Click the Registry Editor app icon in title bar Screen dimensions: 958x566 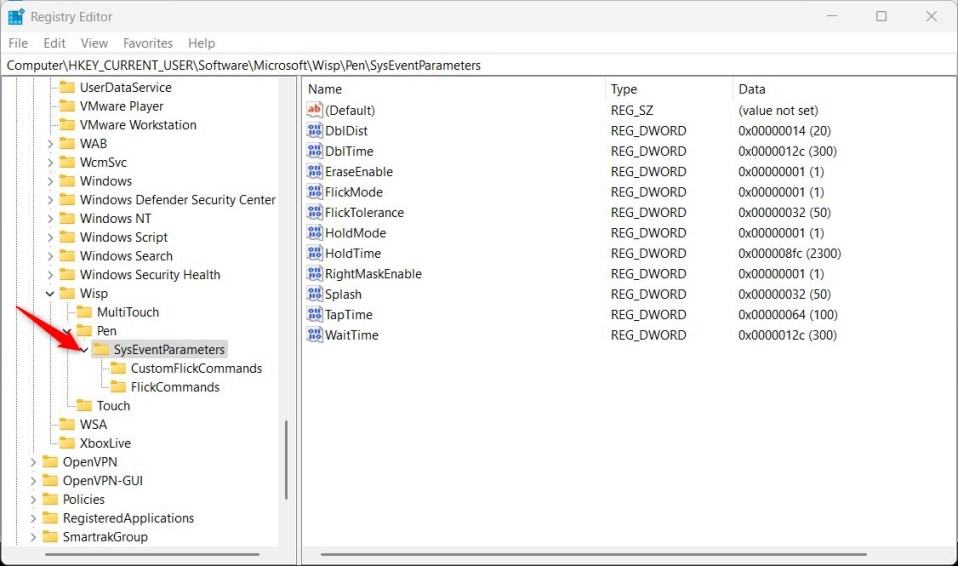pos(16,17)
